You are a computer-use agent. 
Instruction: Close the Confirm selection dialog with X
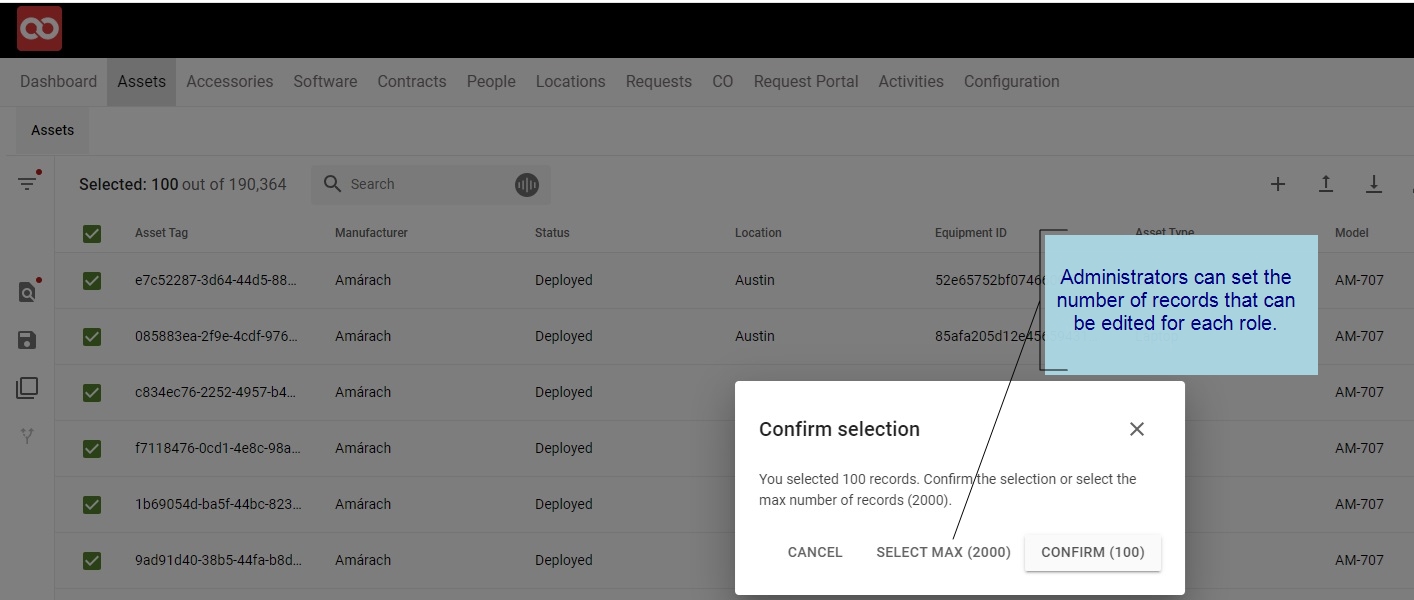coord(1137,429)
